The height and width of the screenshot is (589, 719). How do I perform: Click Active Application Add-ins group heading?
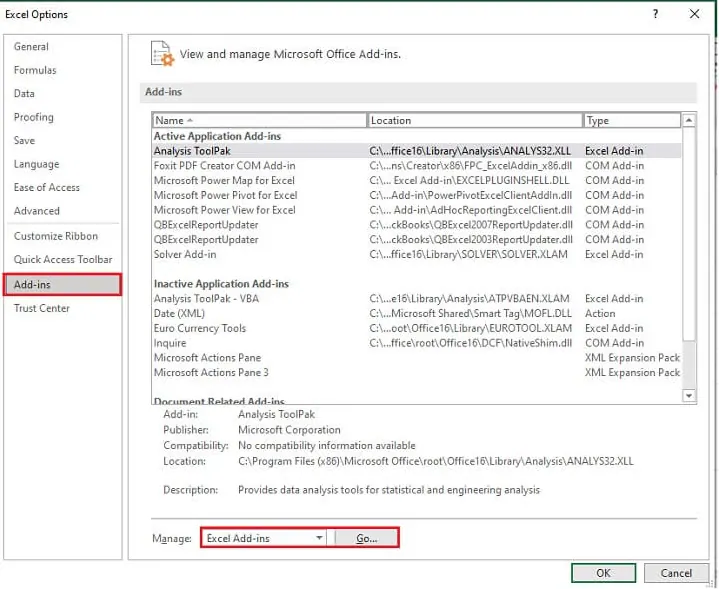[x=217, y=136]
